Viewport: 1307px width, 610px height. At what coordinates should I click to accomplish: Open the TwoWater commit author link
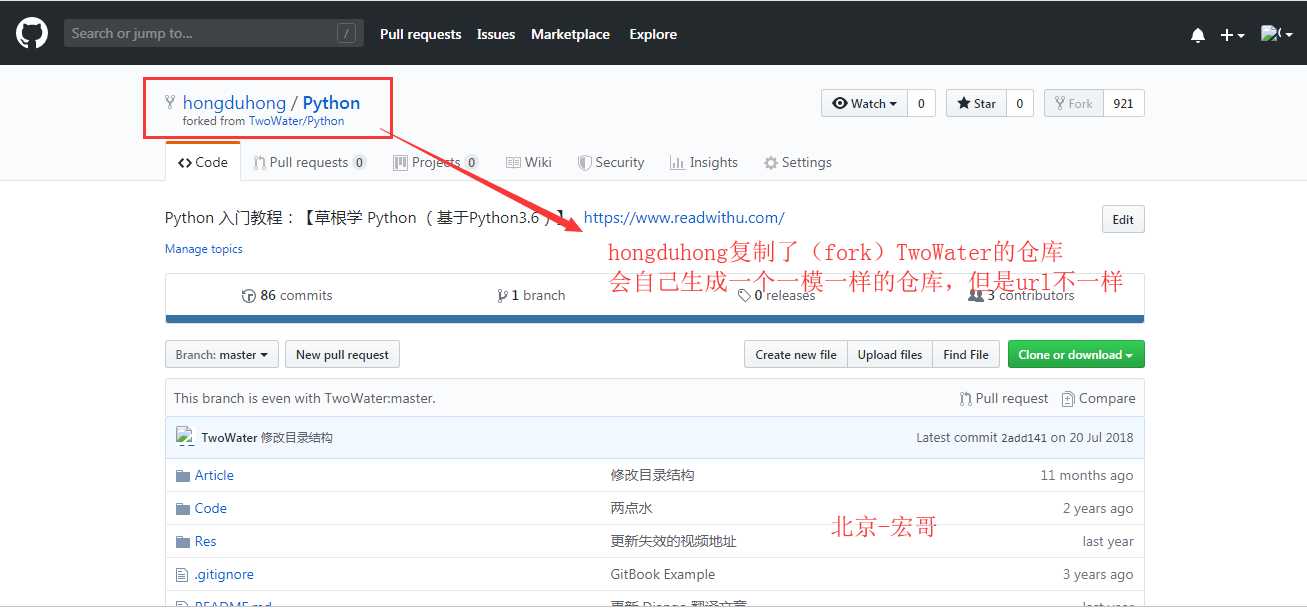[x=229, y=438]
